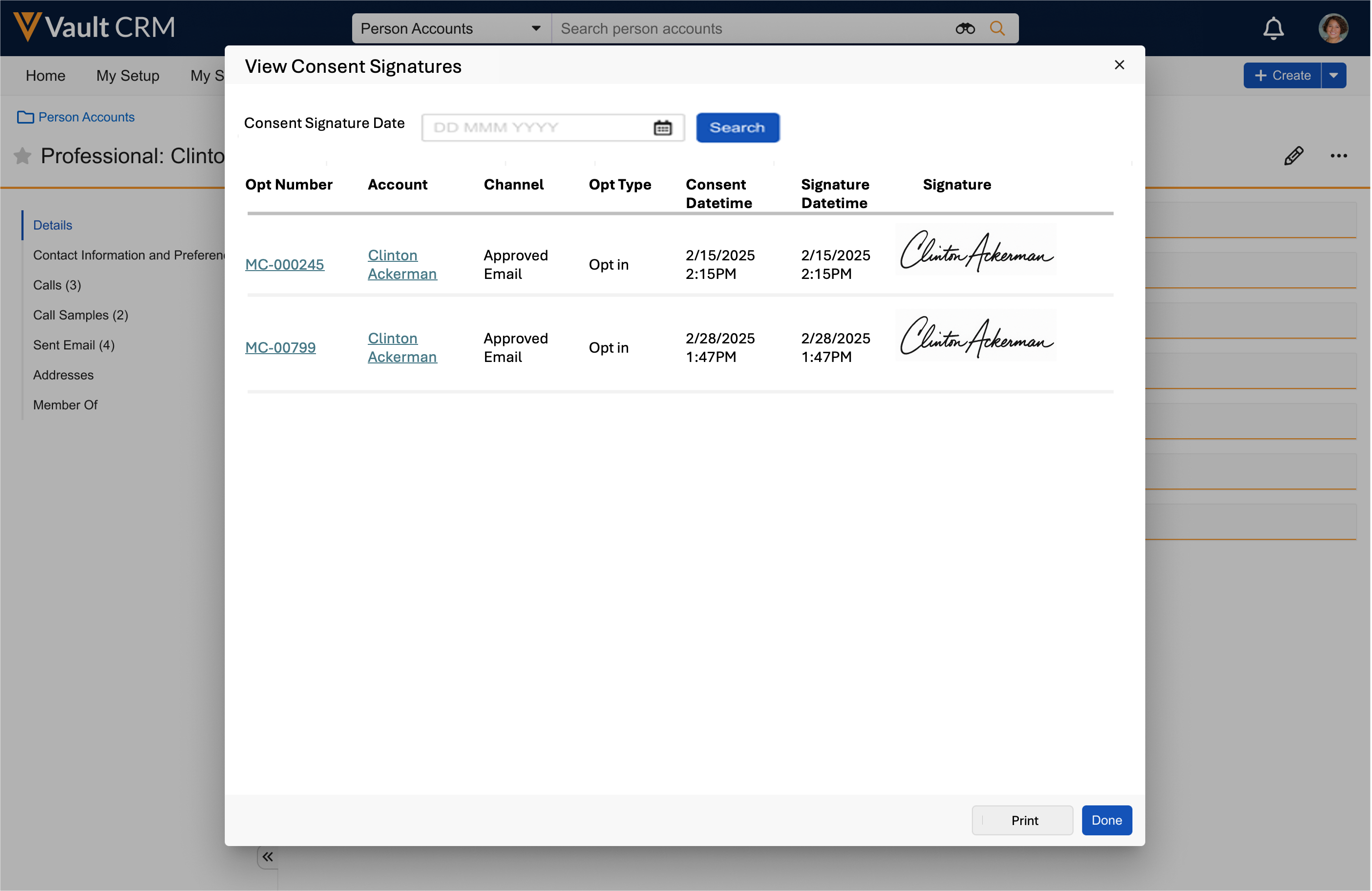Viewport: 1372px width, 891px height.
Task: Click the binoculars advanced search icon
Action: [x=965, y=28]
